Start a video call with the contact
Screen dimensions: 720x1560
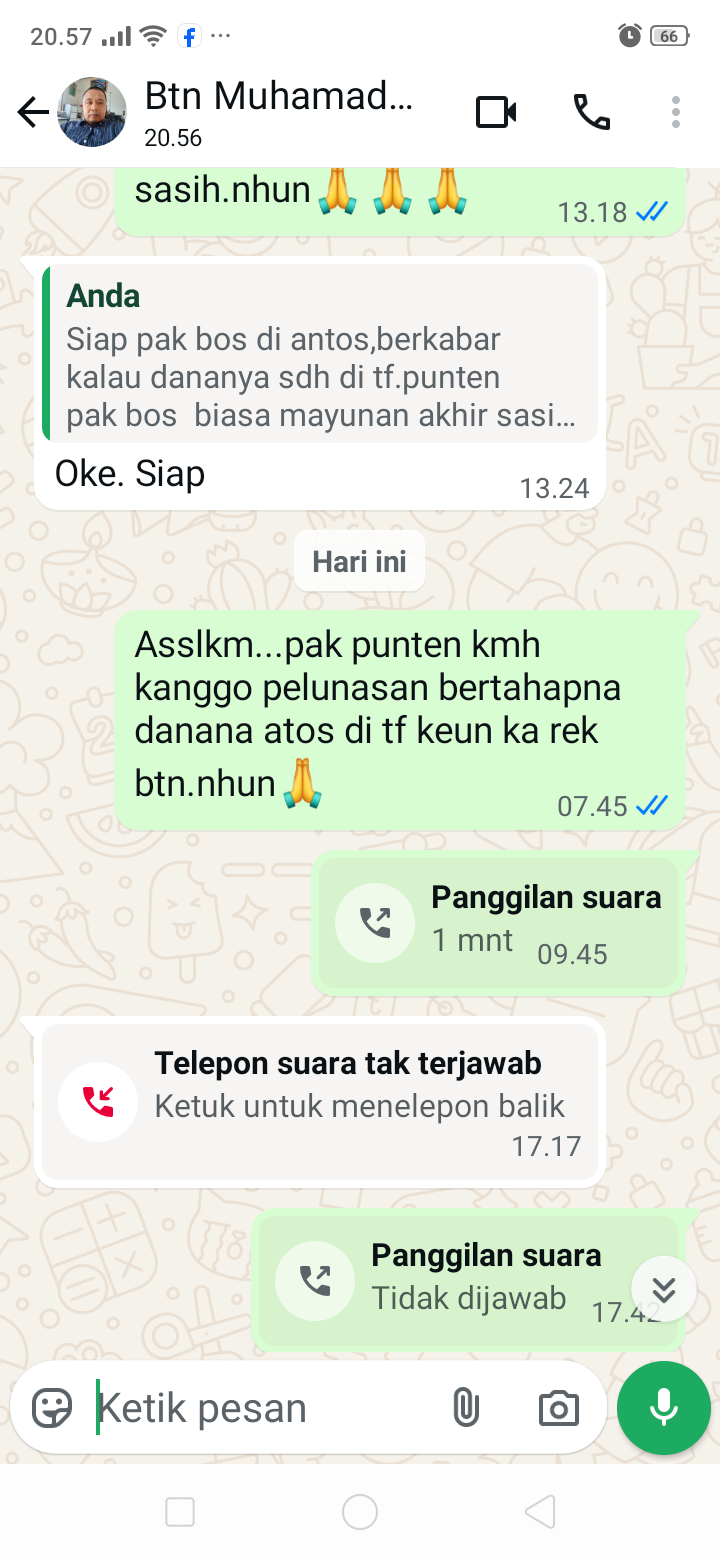[496, 113]
